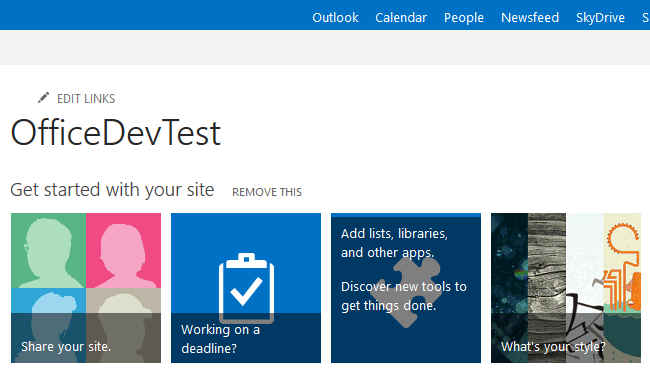This screenshot has height=371, width=650.
Task: Click REMOVE THIS link
Action: tap(267, 192)
